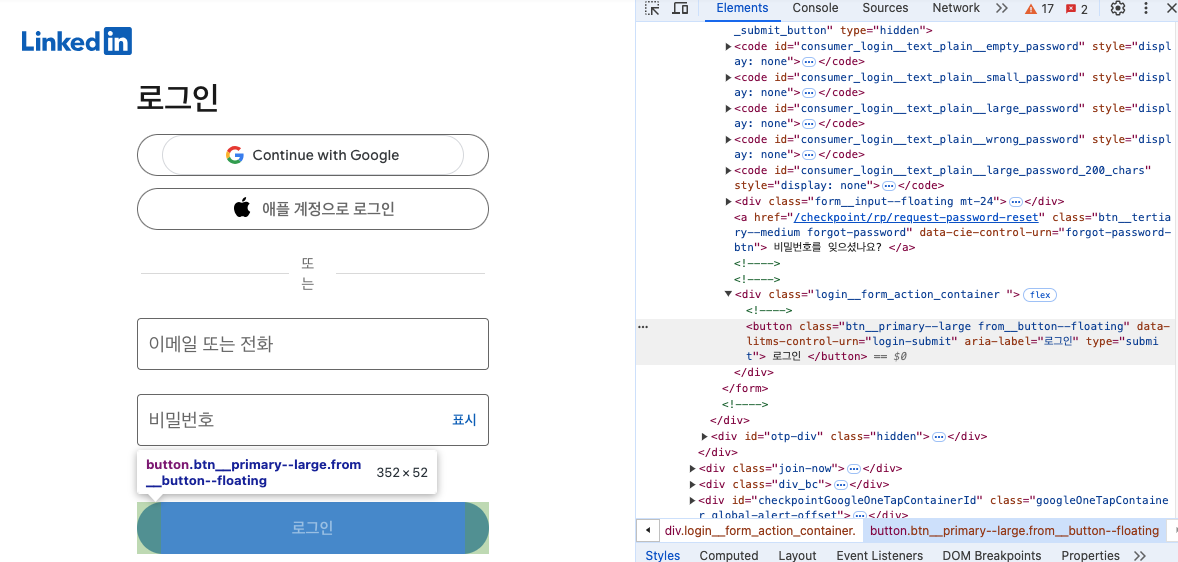Open the Event Listeners pane tab
The width and height of the screenshot is (1178, 562).
pos(879,555)
